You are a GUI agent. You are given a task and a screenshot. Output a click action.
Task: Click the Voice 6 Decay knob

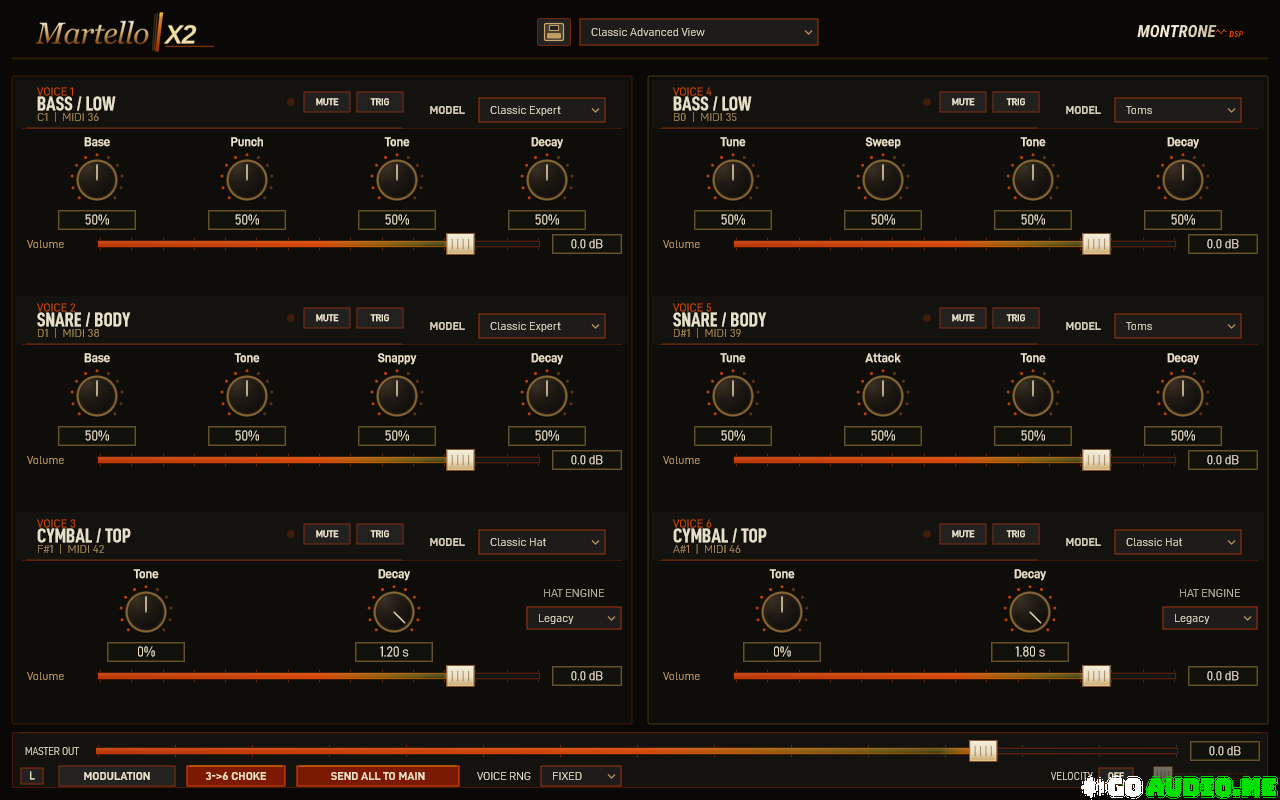1030,612
